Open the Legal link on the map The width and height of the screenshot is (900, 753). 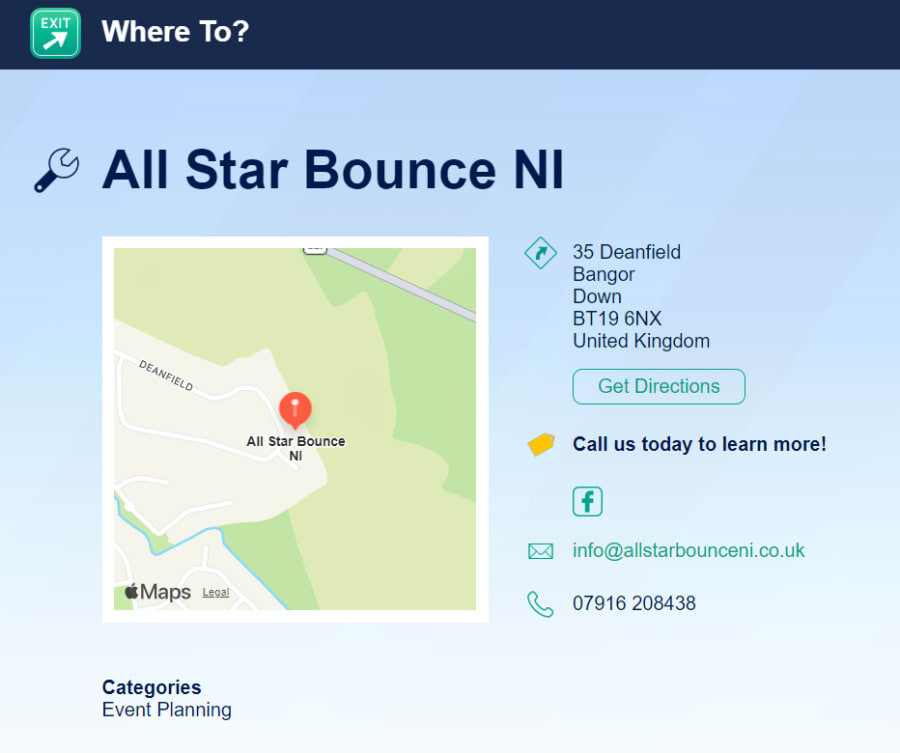[215, 592]
